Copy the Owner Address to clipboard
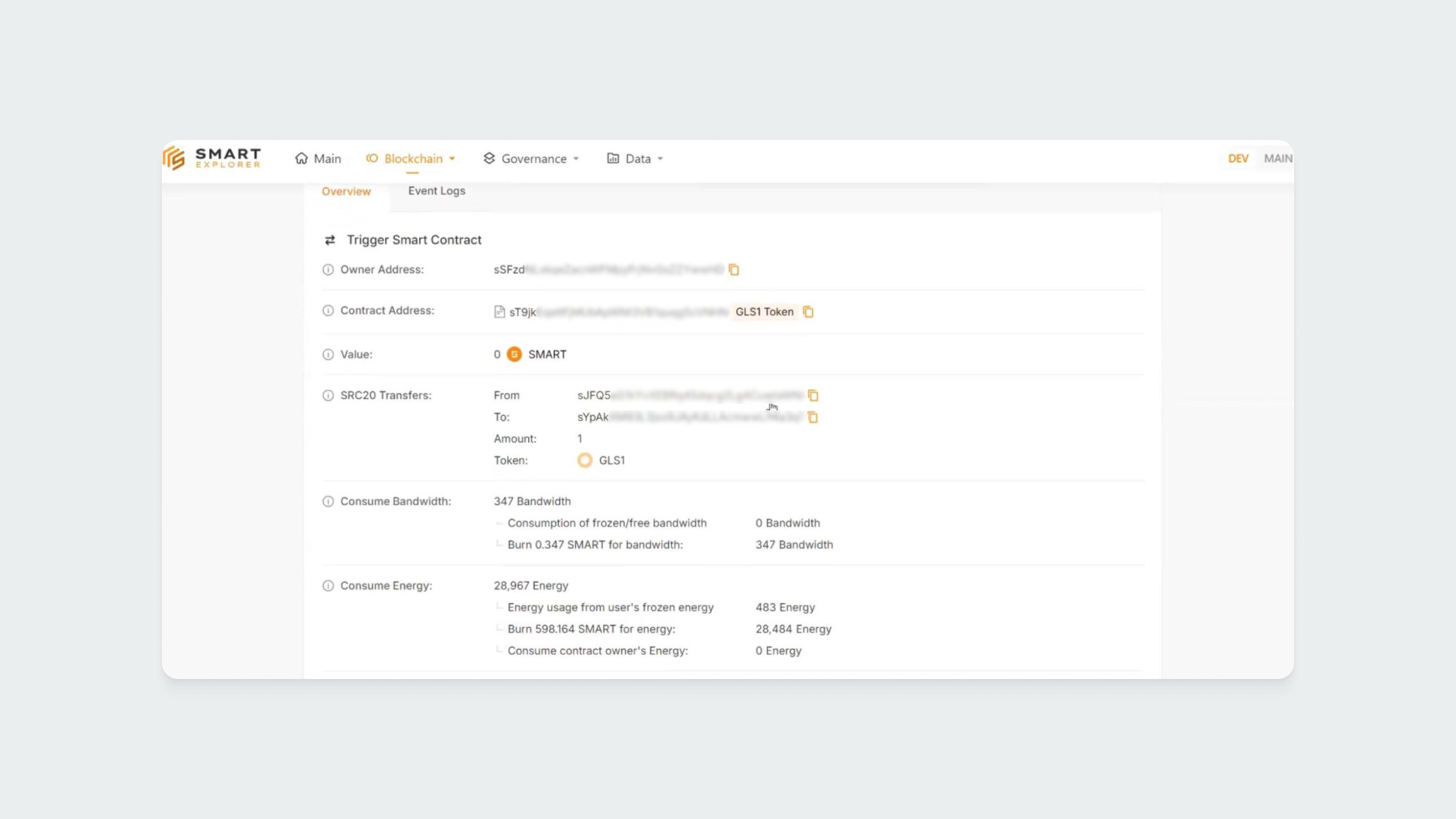1456x819 pixels. (x=734, y=270)
